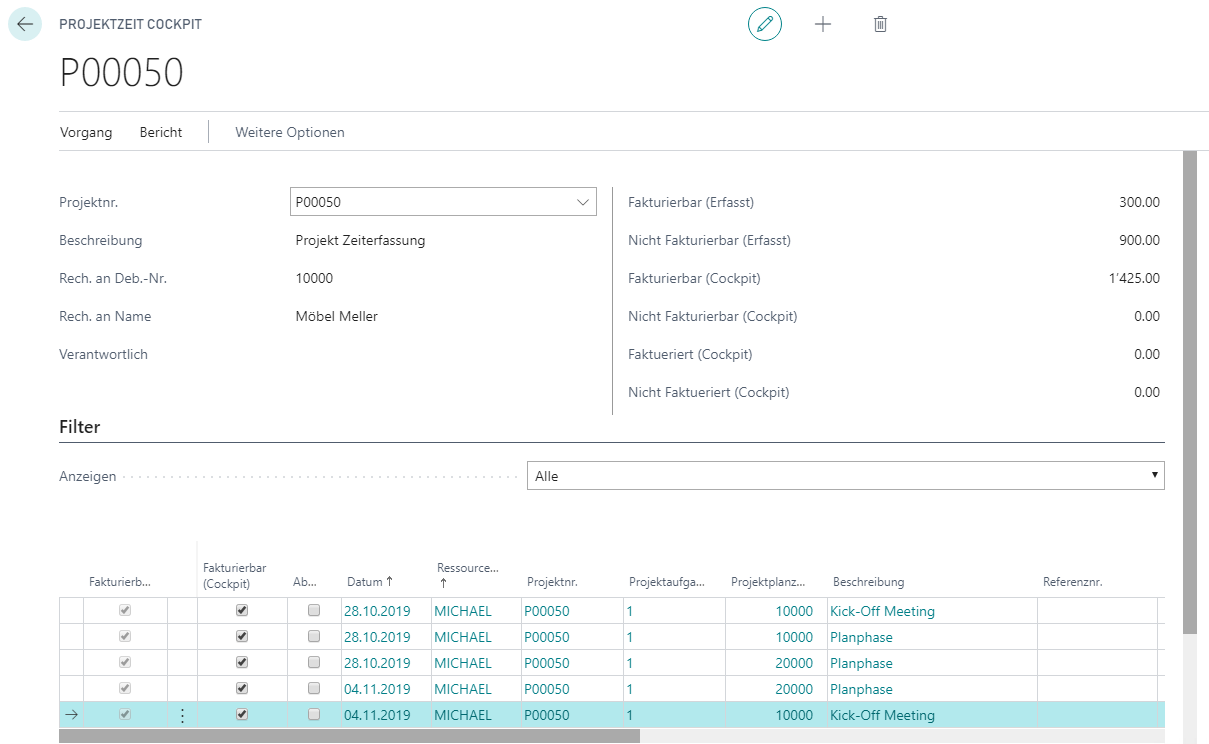
Task: Click the Projektnr. column header in the table
Action: pos(552,582)
